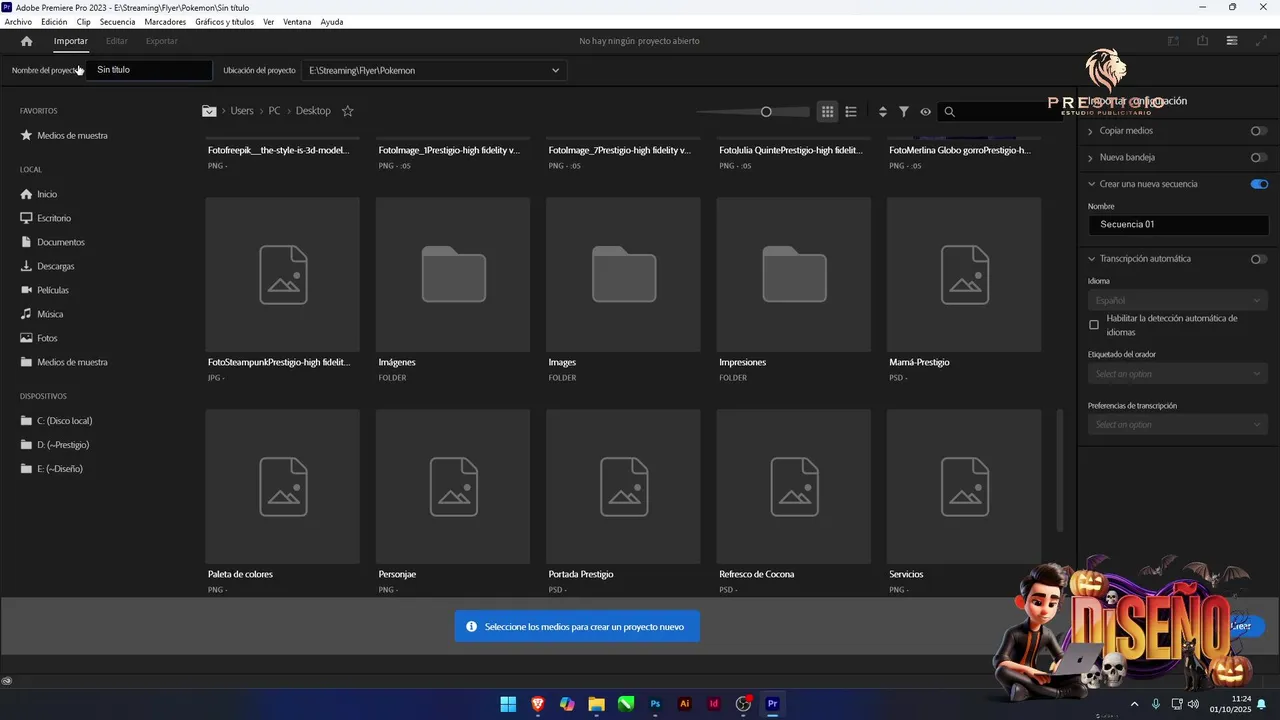This screenshot has height=720, width=1280.
Task: Open the Gráficos y títulos menu
Action: click(x=224, y=21)
